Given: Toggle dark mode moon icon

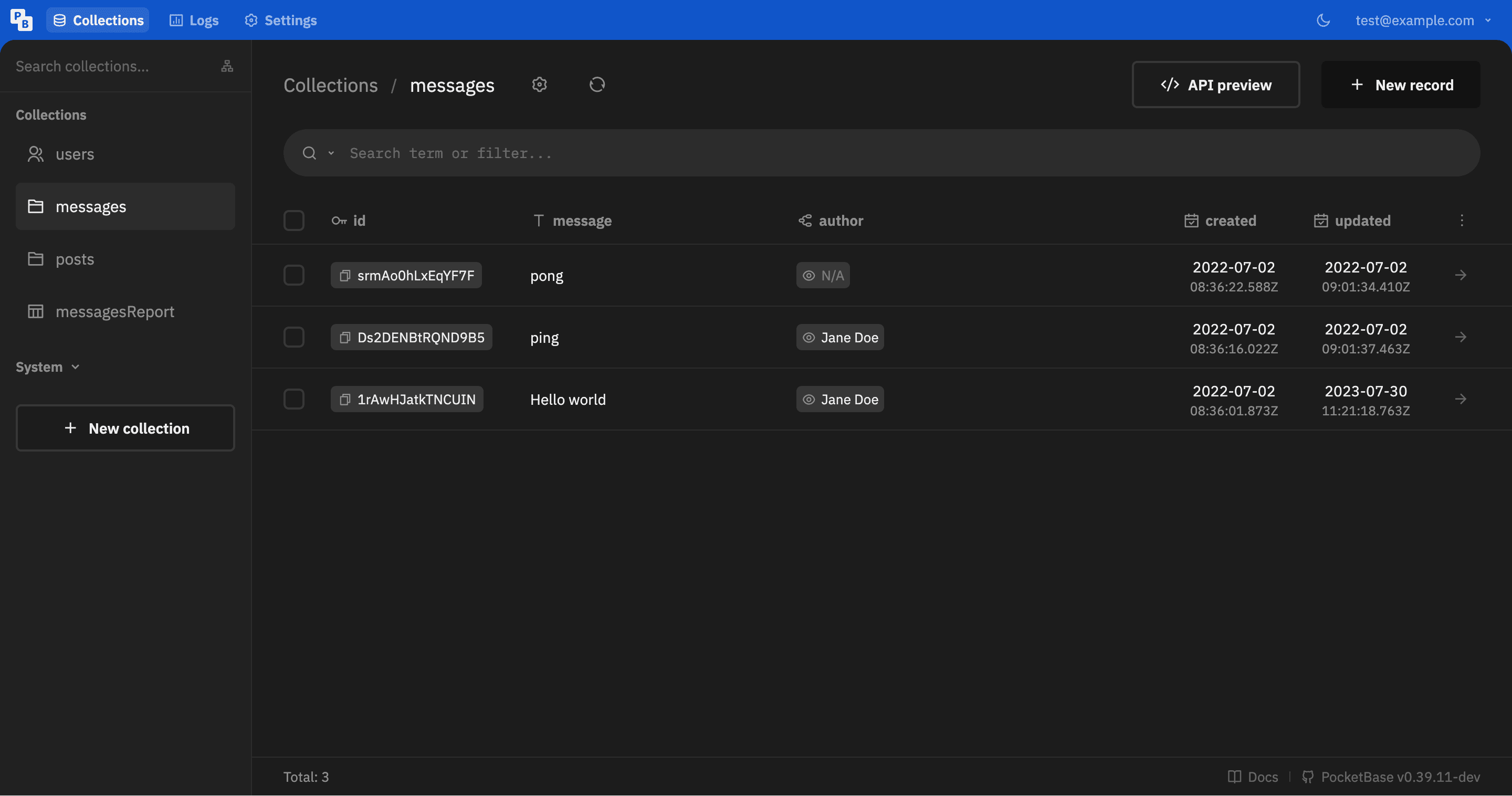Looking at the screenshot, I should [x=1323, y=20].
